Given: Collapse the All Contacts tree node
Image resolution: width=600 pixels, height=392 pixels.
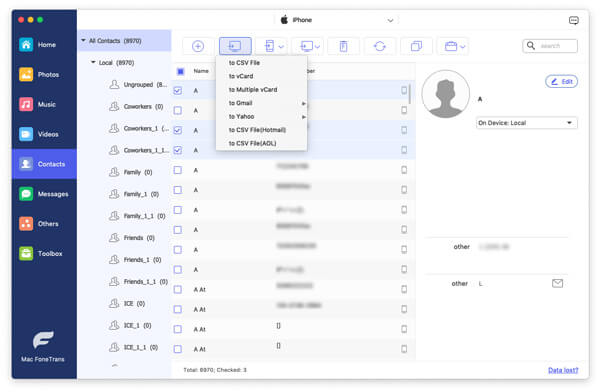Looking at the screenshot, I should [x=83, y=40].
